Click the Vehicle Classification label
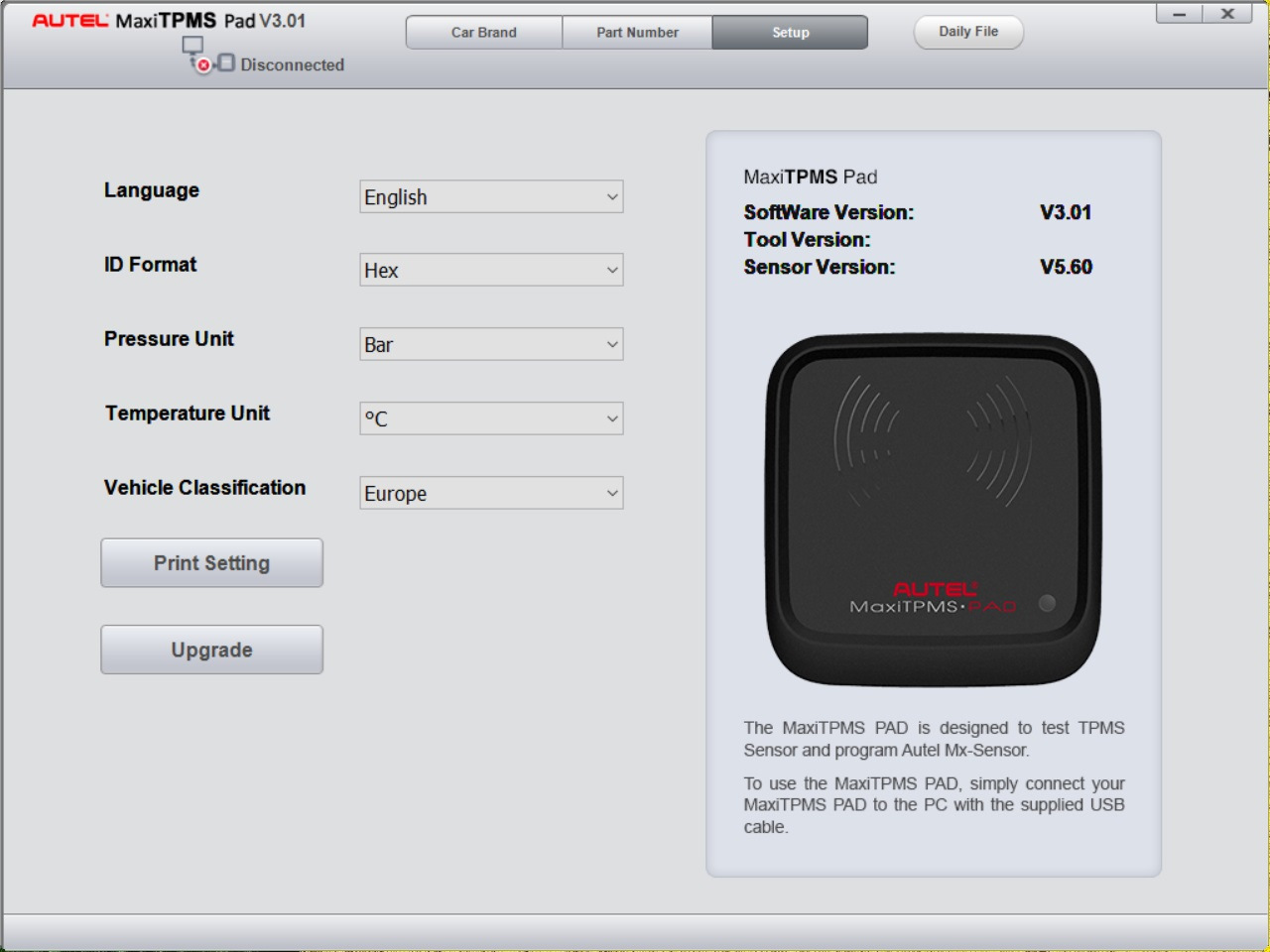The width and height of the screenshot is (1270, 952). (204, 488)
